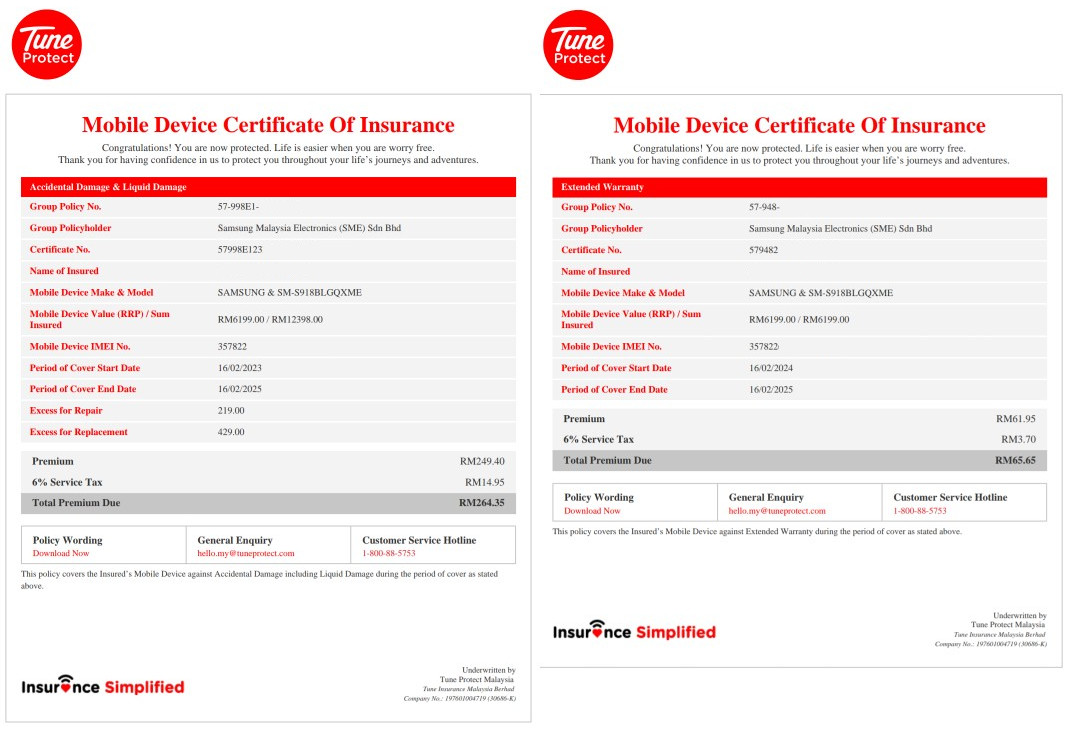Click 'Customer Service Hotline' heading on Extended Warranty certificate
The width and height of the screenshot is (1080, 729).
coord(951,497)
